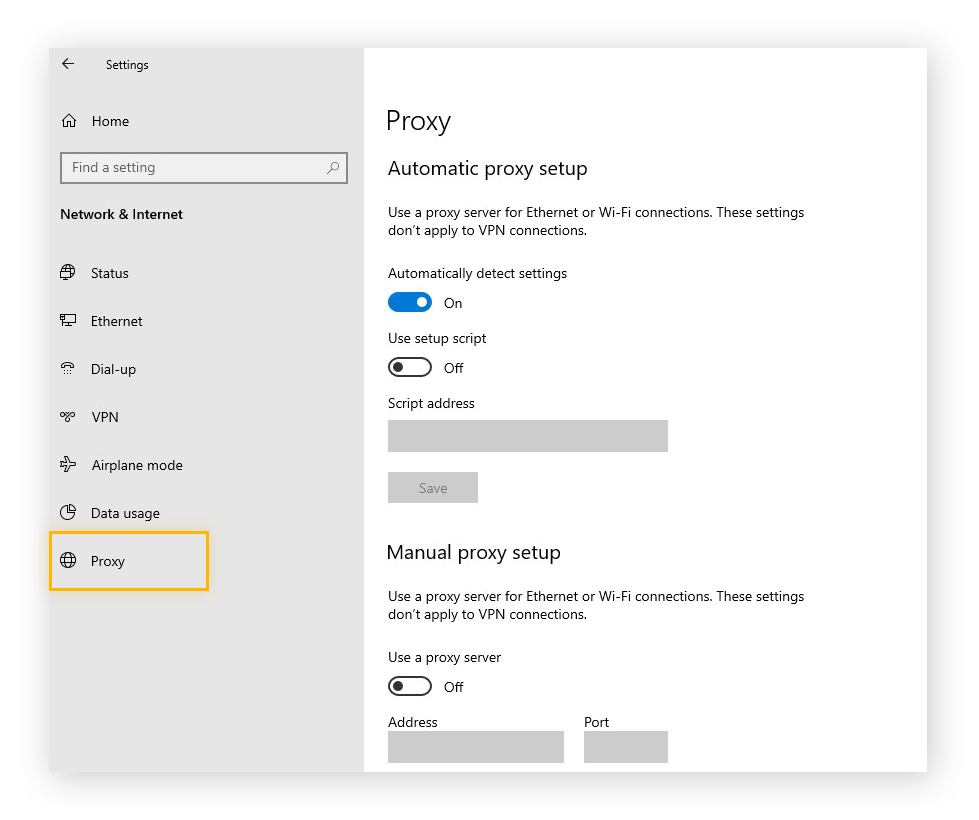The width and height of the screenshot is (979, 820).
Task: Select the Dial-up phone icon
Action: pyautogui.click(x=68, y=369)
